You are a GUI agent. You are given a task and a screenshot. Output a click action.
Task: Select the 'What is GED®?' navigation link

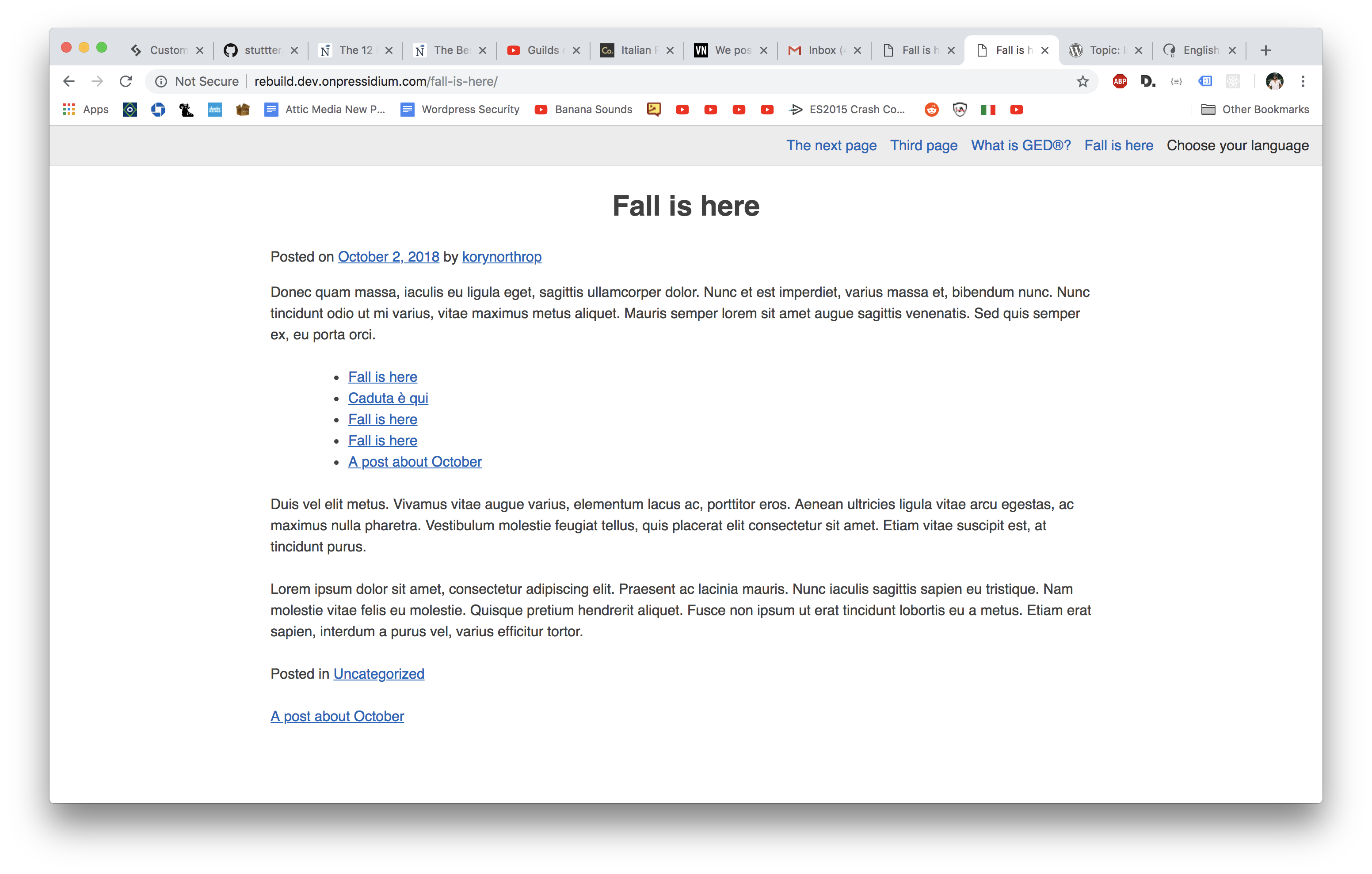tap(1020, 145)
